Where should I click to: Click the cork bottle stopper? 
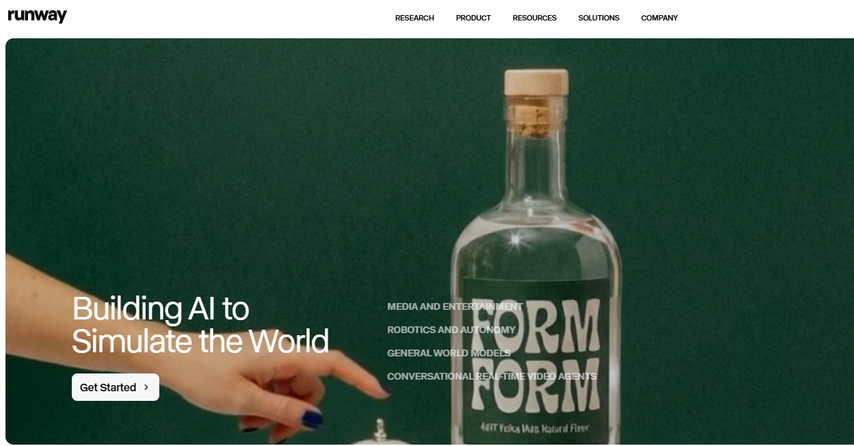pyautogui.click(x=536, y=102)
